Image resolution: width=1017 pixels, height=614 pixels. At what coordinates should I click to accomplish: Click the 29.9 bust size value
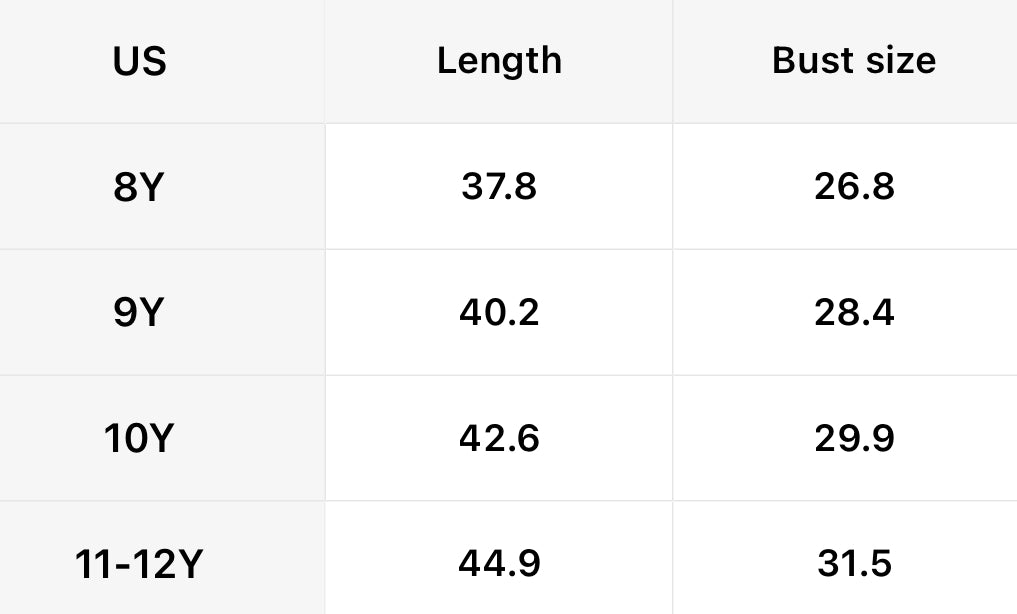(x=854, y=439)
